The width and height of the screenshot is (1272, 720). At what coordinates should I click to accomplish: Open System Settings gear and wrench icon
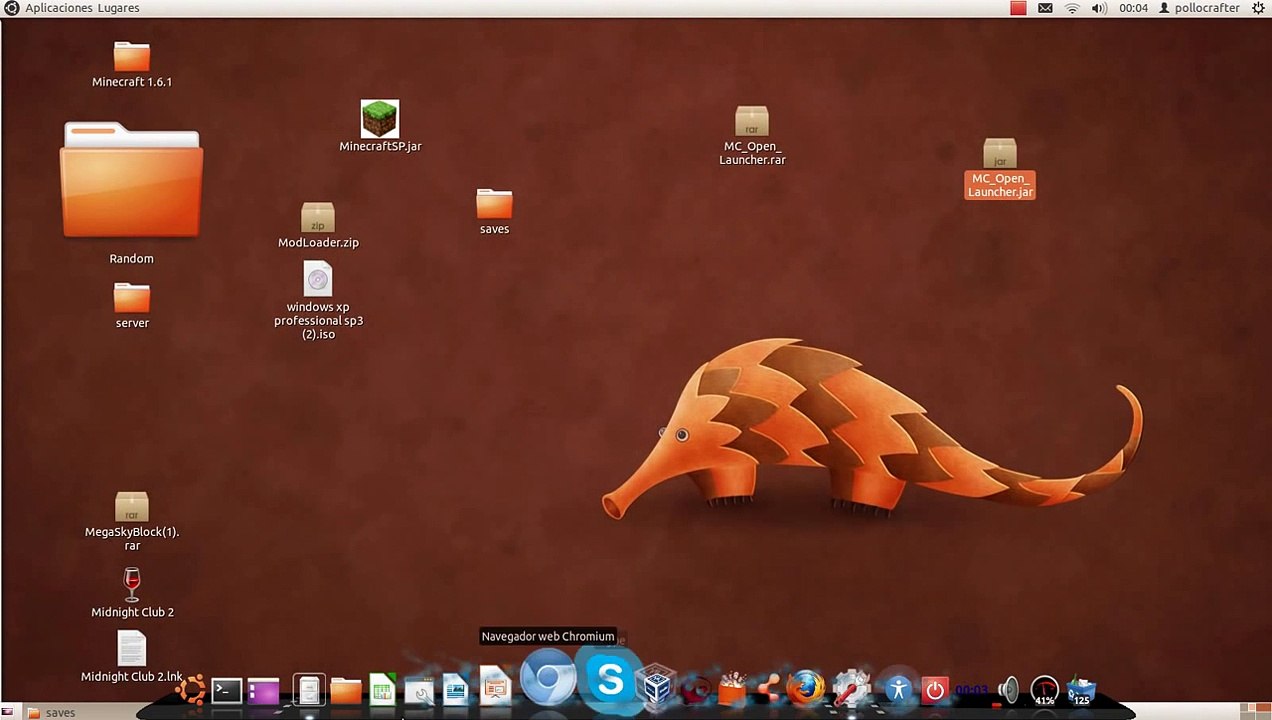coord(851,688)
